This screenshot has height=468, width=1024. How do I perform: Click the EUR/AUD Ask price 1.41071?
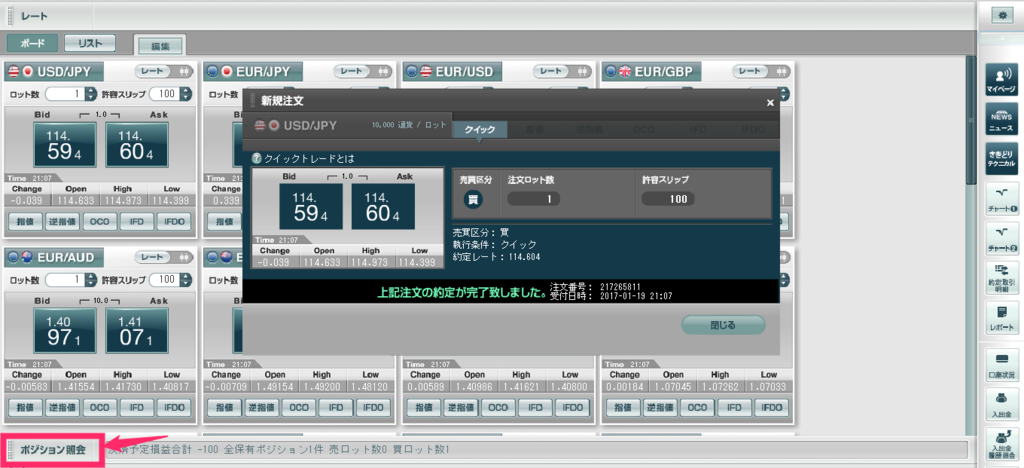(136, 330)
